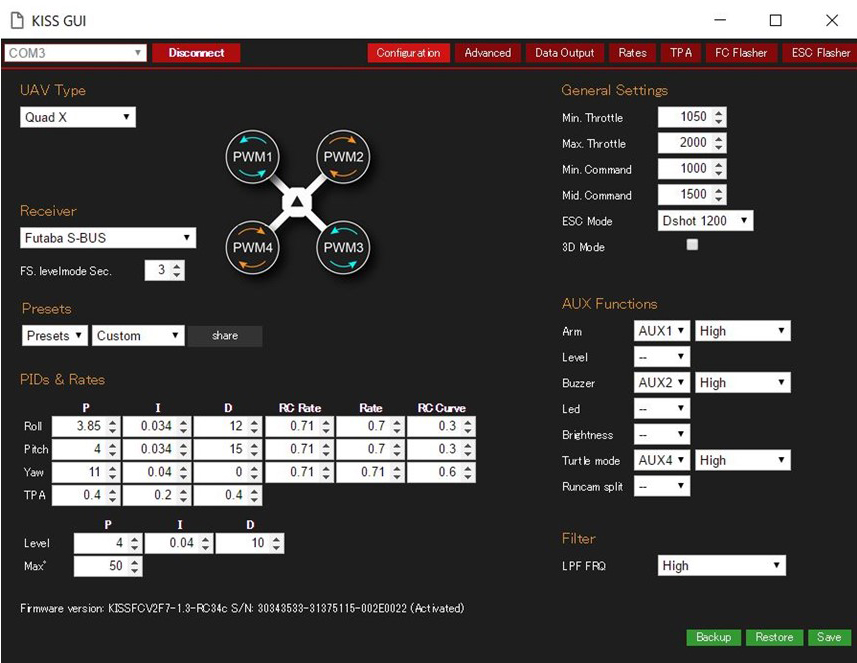Open the LPF FRQ High dropdown
This screenshot has height=663, width=857.
[x=721, y=565]
